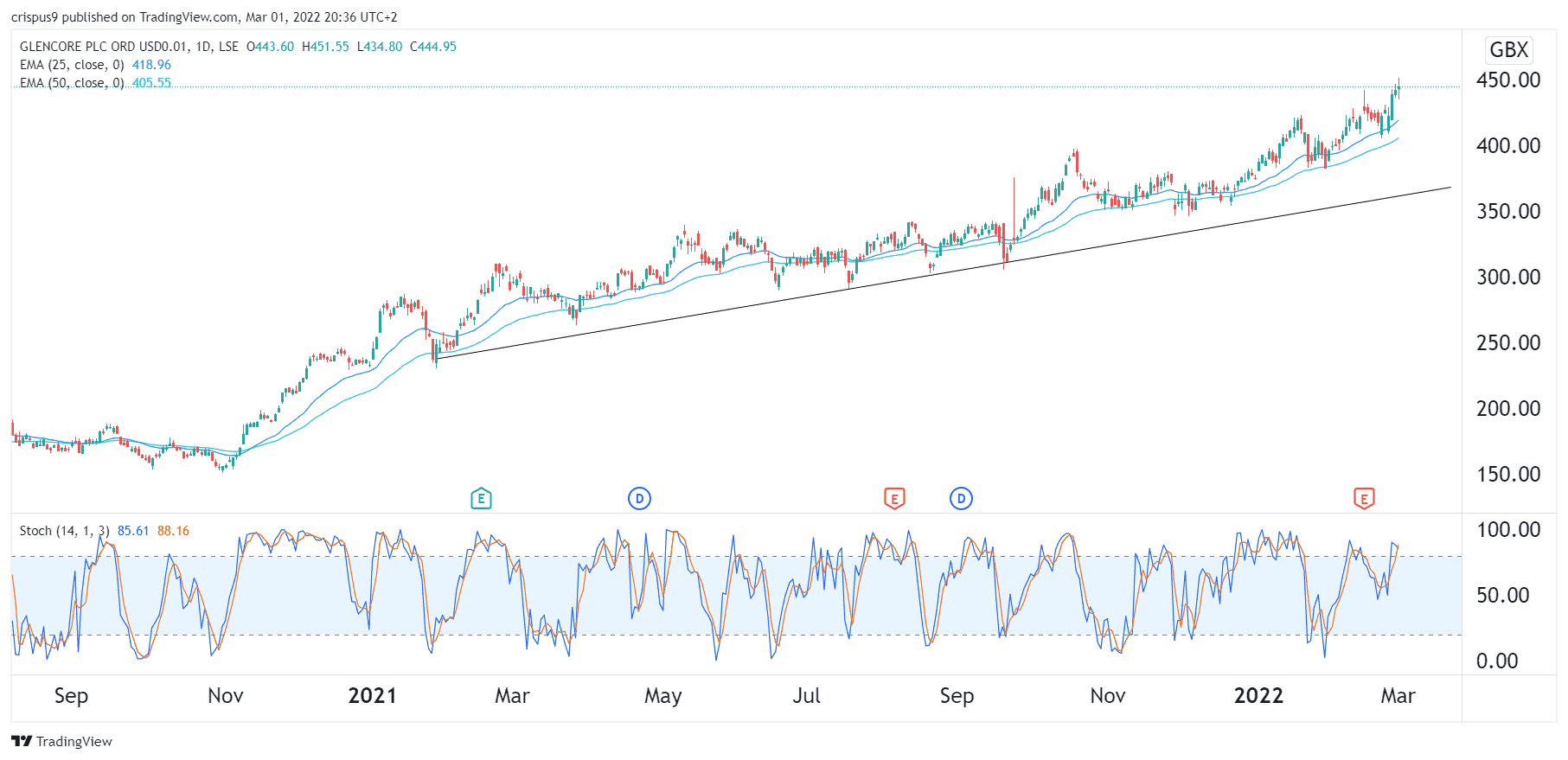Click the 200.00 price axis label
The height and width of the screenshot is (760, 1568).
[1508, 408]
